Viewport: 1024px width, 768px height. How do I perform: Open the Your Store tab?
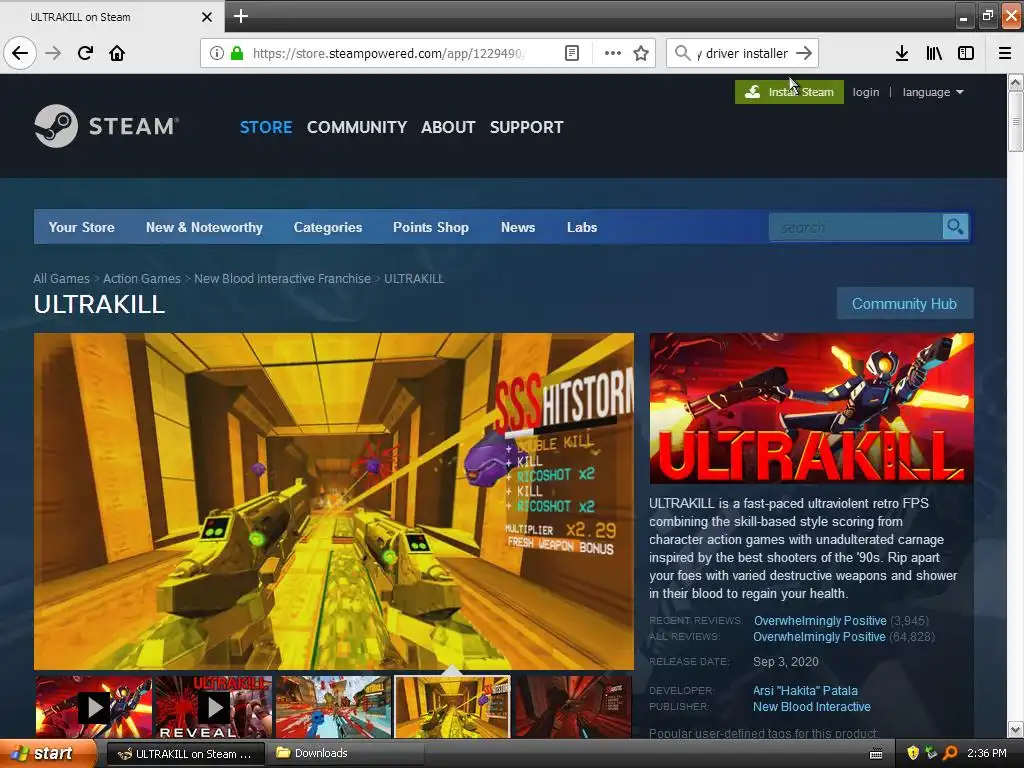(82, 227)
